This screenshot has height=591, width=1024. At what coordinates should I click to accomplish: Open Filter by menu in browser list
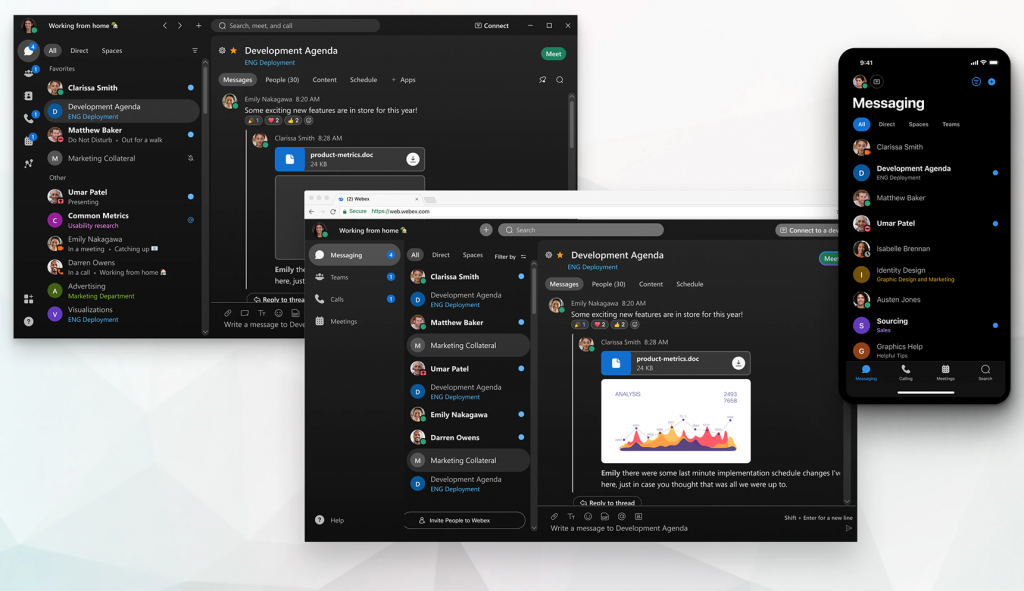click(x=510, y=257)
